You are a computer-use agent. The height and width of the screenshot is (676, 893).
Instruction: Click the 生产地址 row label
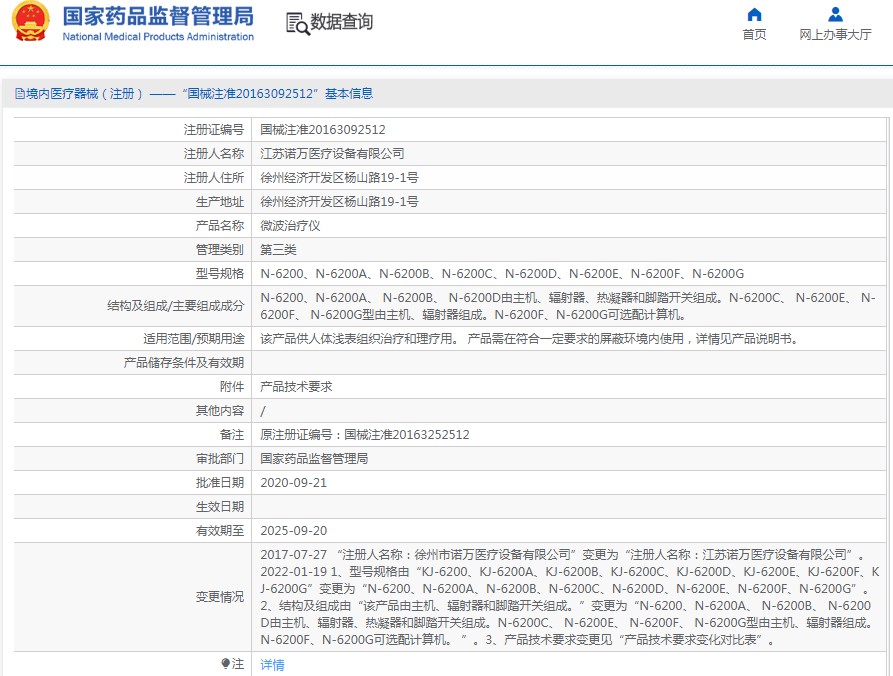tap(220, 202)
